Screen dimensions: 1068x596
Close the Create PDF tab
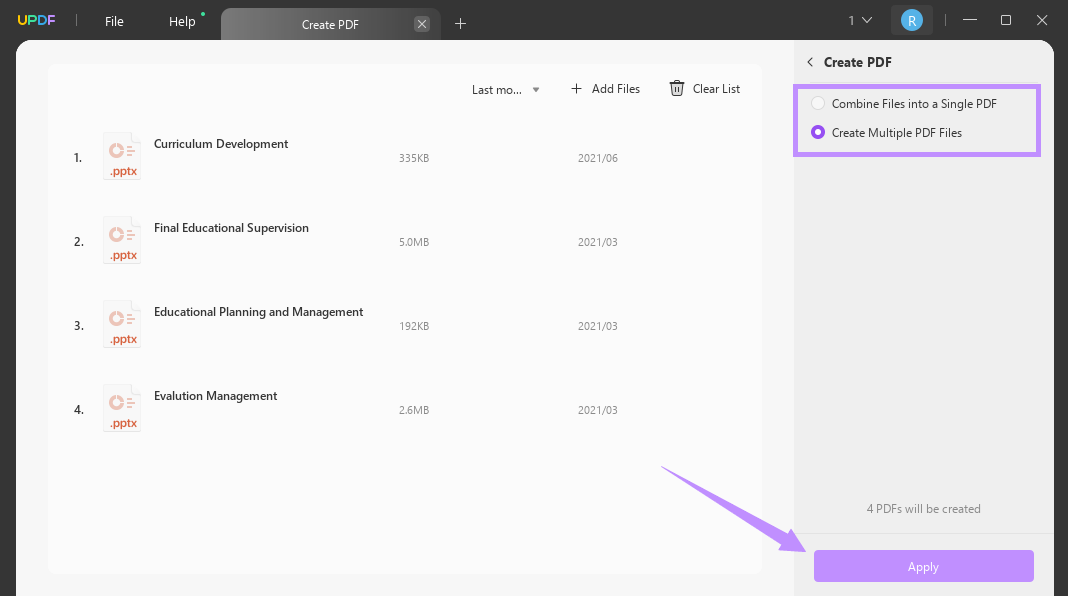(x=422, y=24)
